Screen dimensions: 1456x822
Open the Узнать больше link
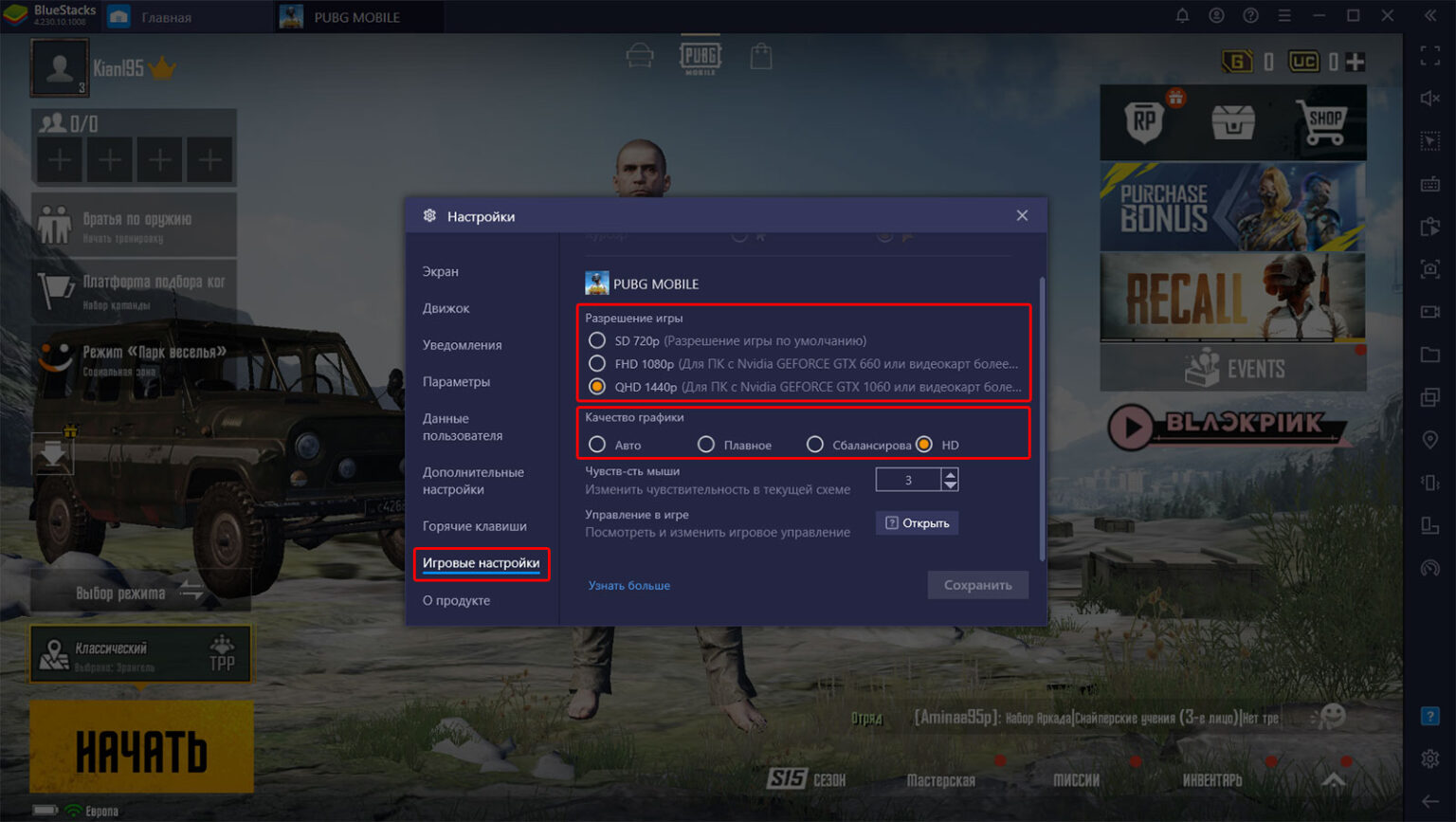tap(629, 585)
